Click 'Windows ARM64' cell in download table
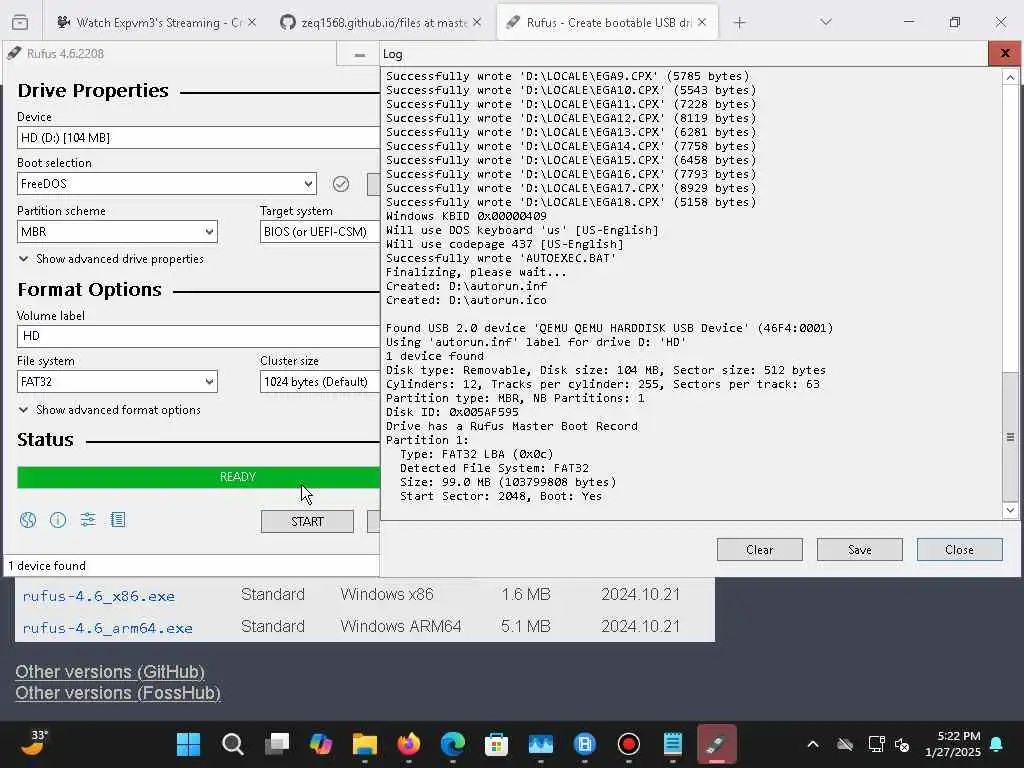Viewport: 1024px width, 768px height. [400, 626]
